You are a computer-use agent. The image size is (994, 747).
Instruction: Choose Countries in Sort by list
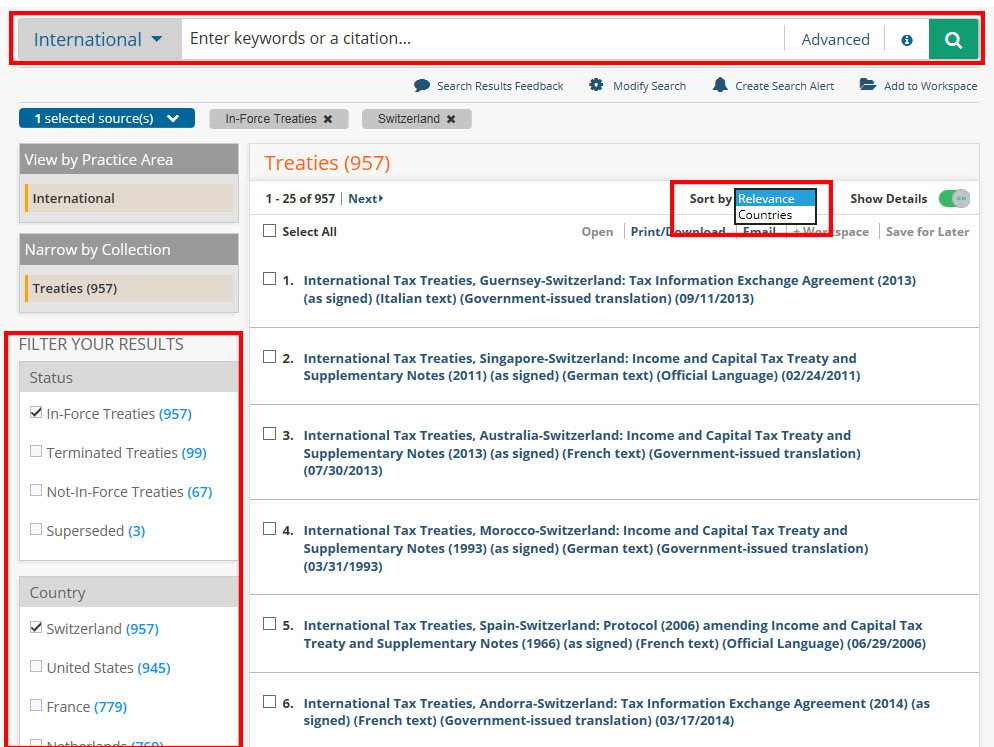pyautogui.click(x=765, y=215)
